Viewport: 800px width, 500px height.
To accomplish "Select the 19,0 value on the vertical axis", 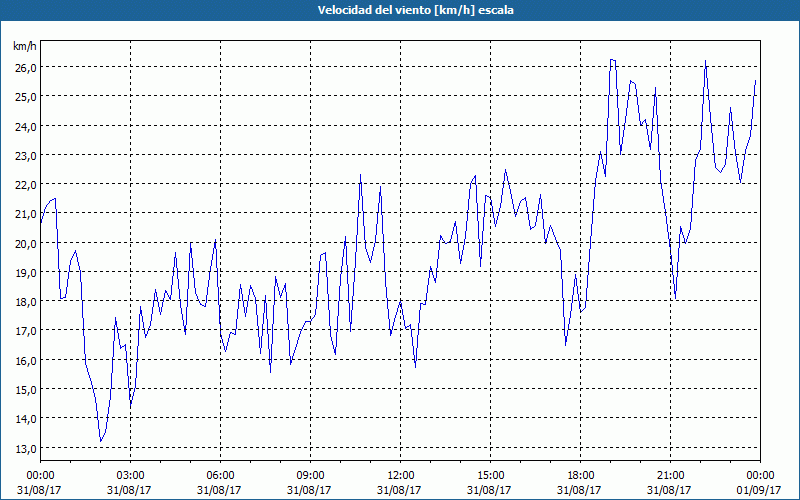I will 25,273.
